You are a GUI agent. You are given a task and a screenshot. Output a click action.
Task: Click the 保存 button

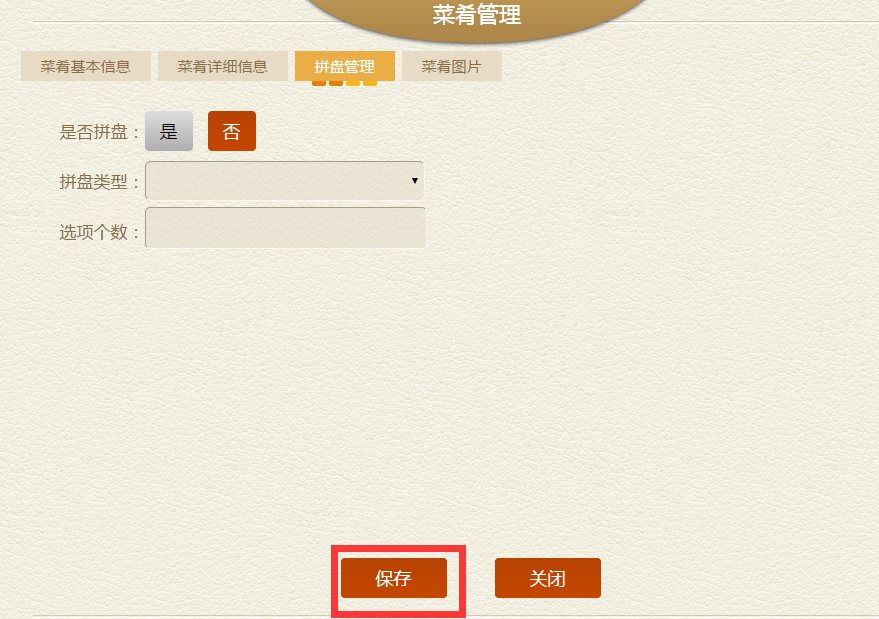coord(394,578)
